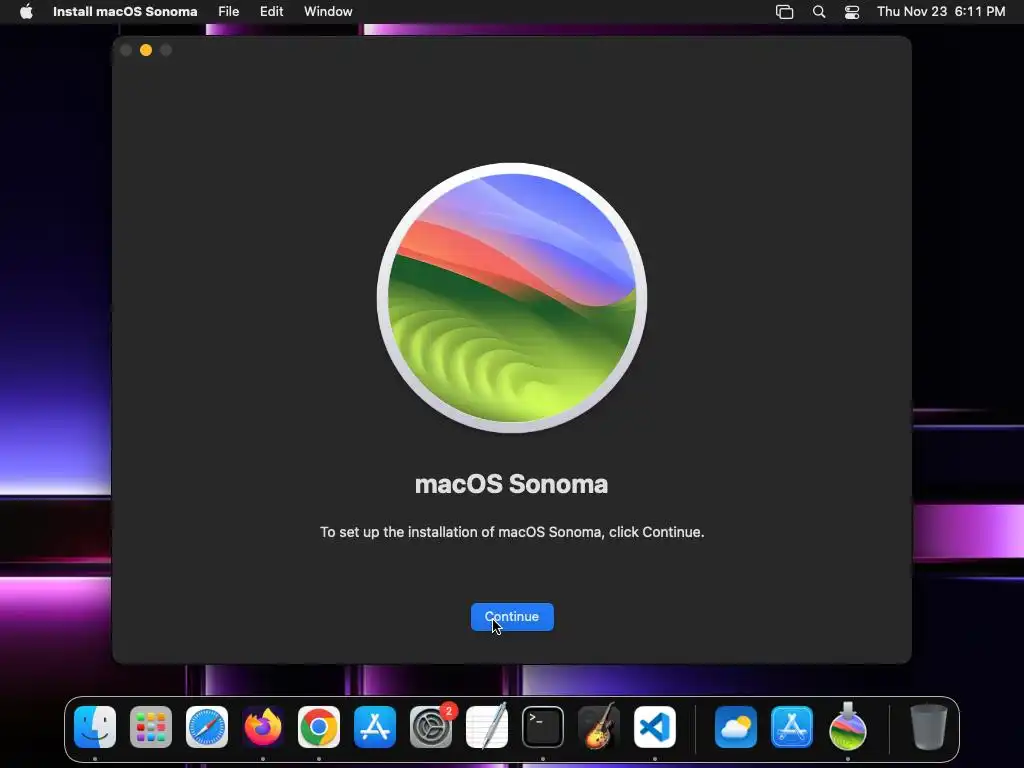Viewport: 1024px width, 768px height.
Task: Click the Install macOS Sonoma Dock icon
Action: tap(848, 727)
